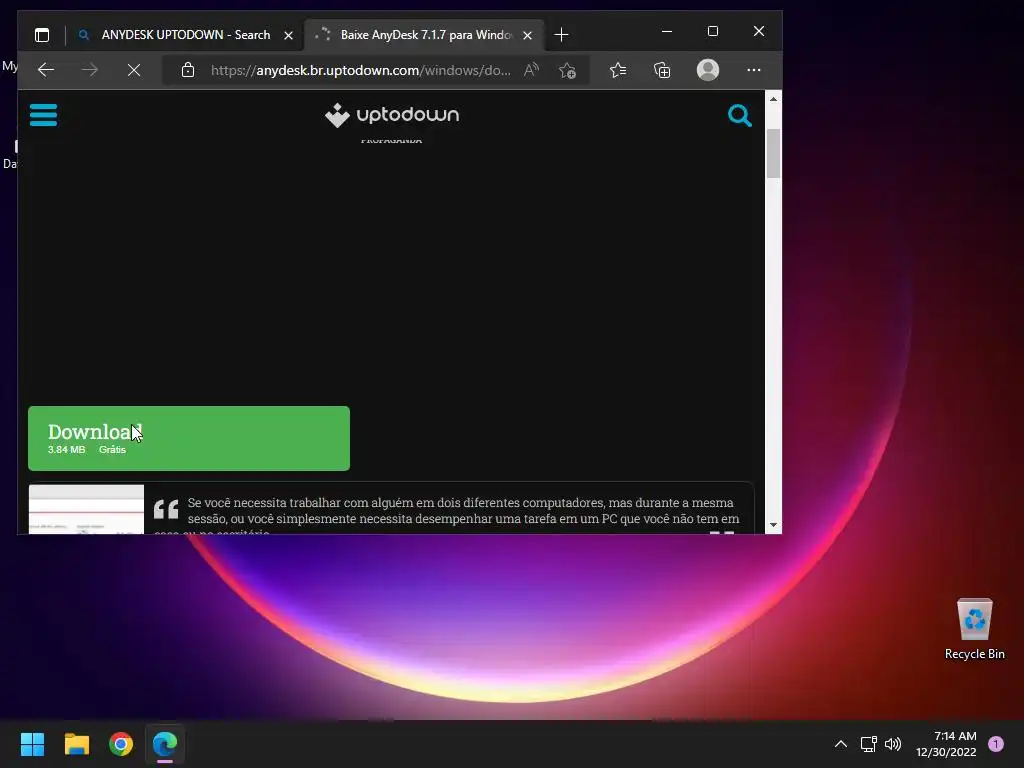Minimize the Edge window

point(667,31)
